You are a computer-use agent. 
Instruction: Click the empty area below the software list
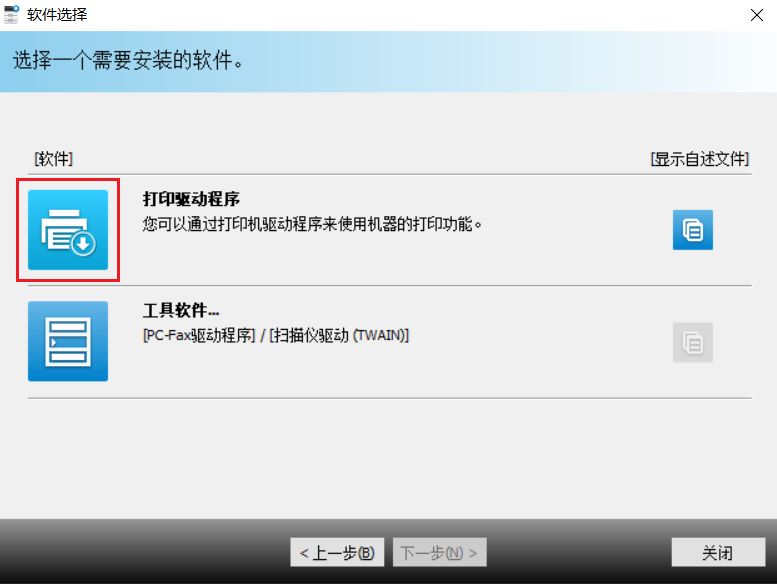(x=388, y=458)
